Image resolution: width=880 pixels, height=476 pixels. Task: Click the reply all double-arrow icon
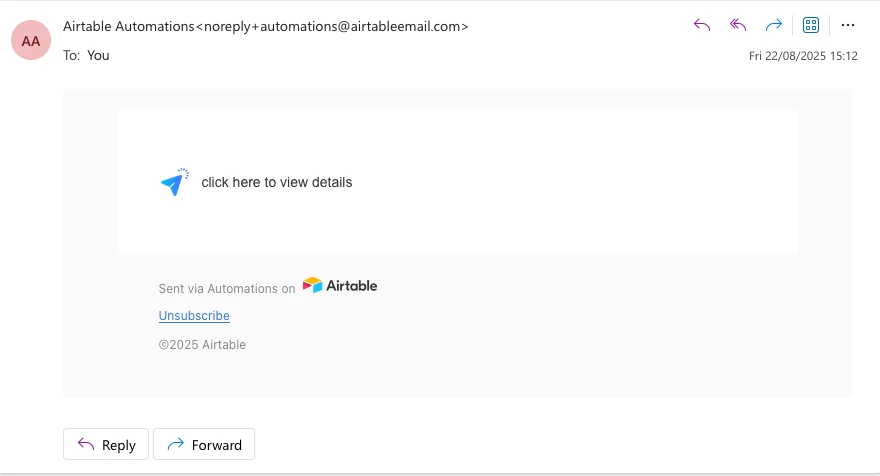[x=738, y=25]
